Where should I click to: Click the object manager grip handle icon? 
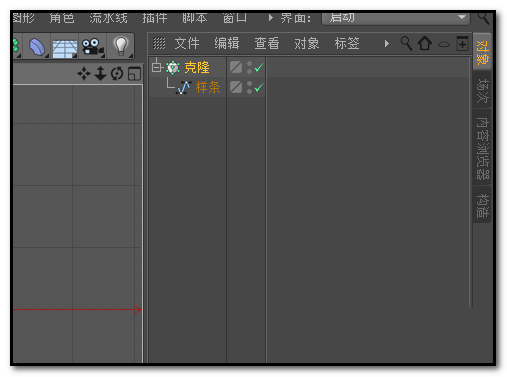coord(159,43)
